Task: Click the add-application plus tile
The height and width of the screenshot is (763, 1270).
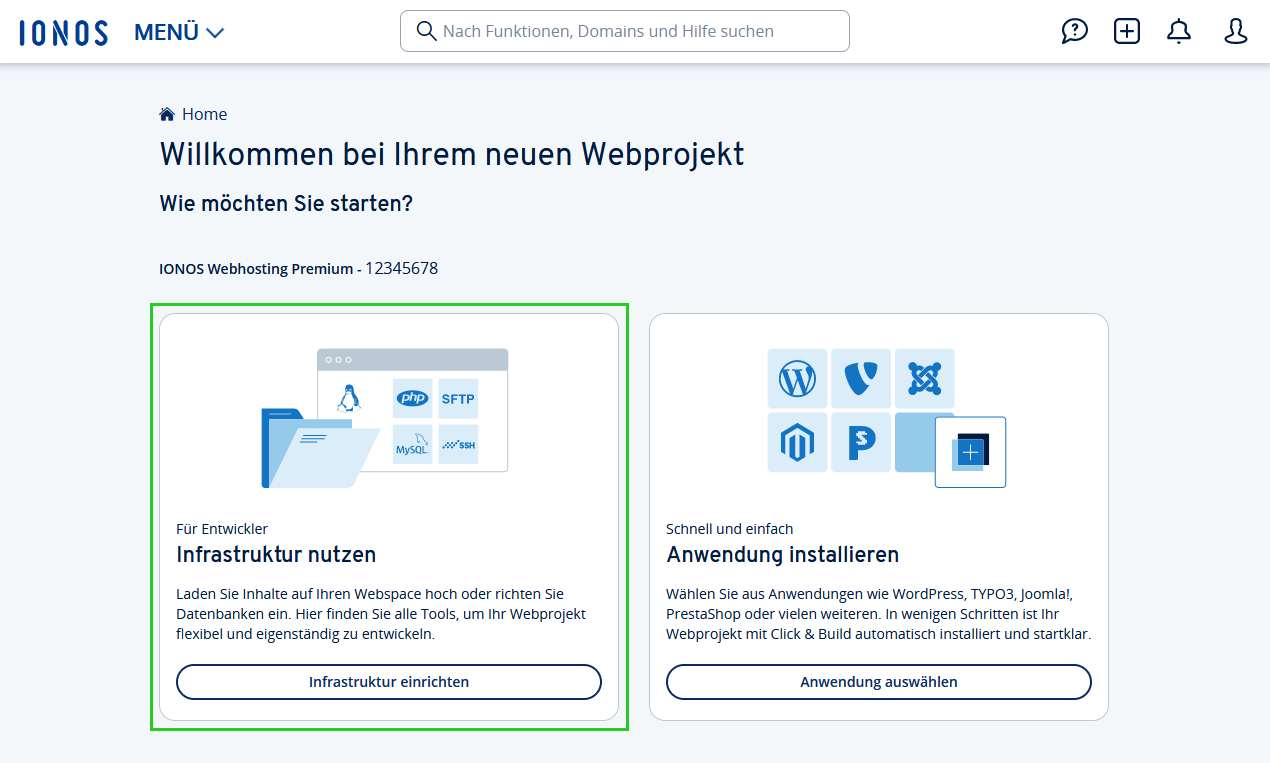Action: pos(970,452)
